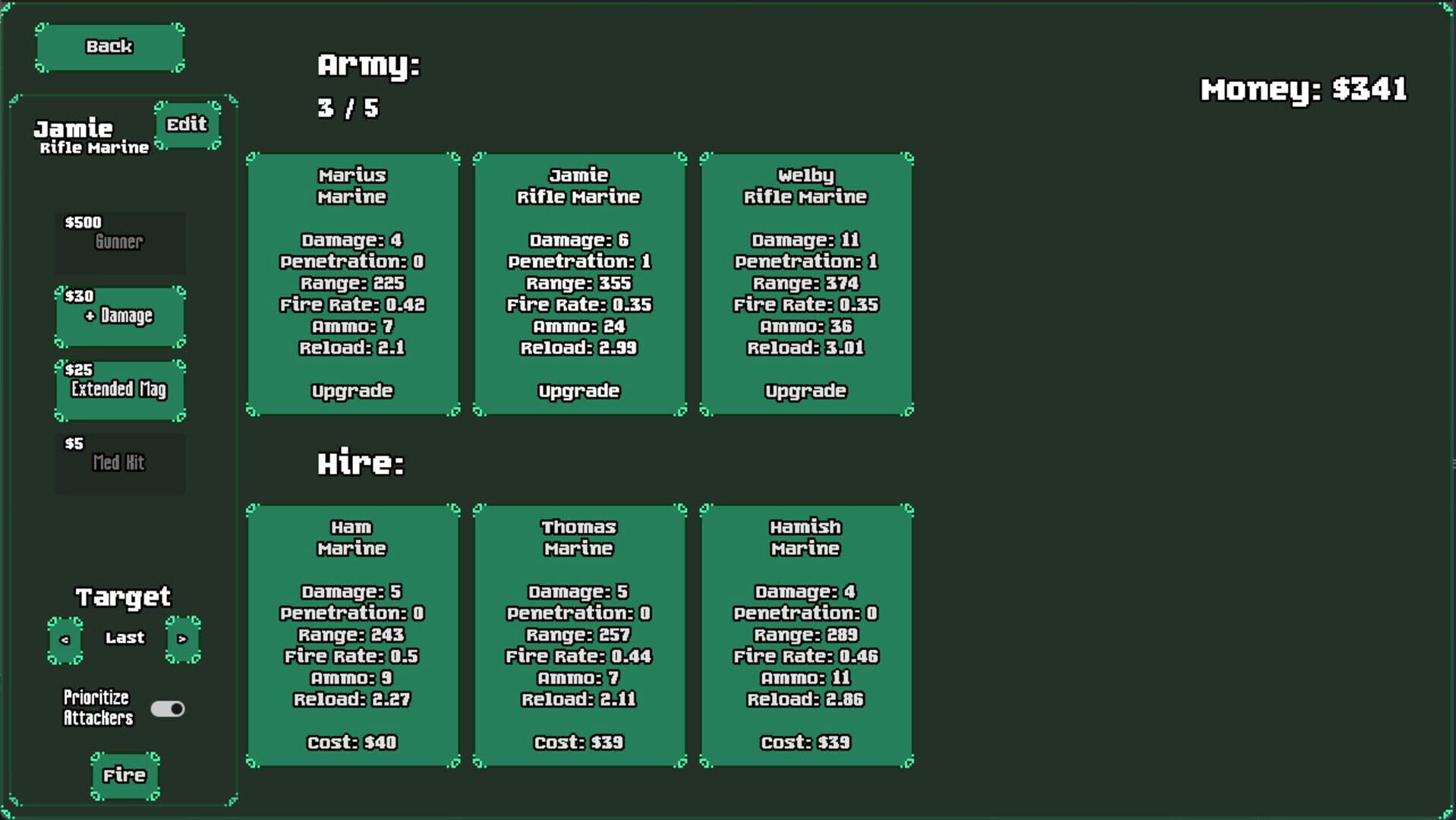Viewport: 1456px width, 820px height.
Task: Select the $500 Gunner option
Action: 119,241
